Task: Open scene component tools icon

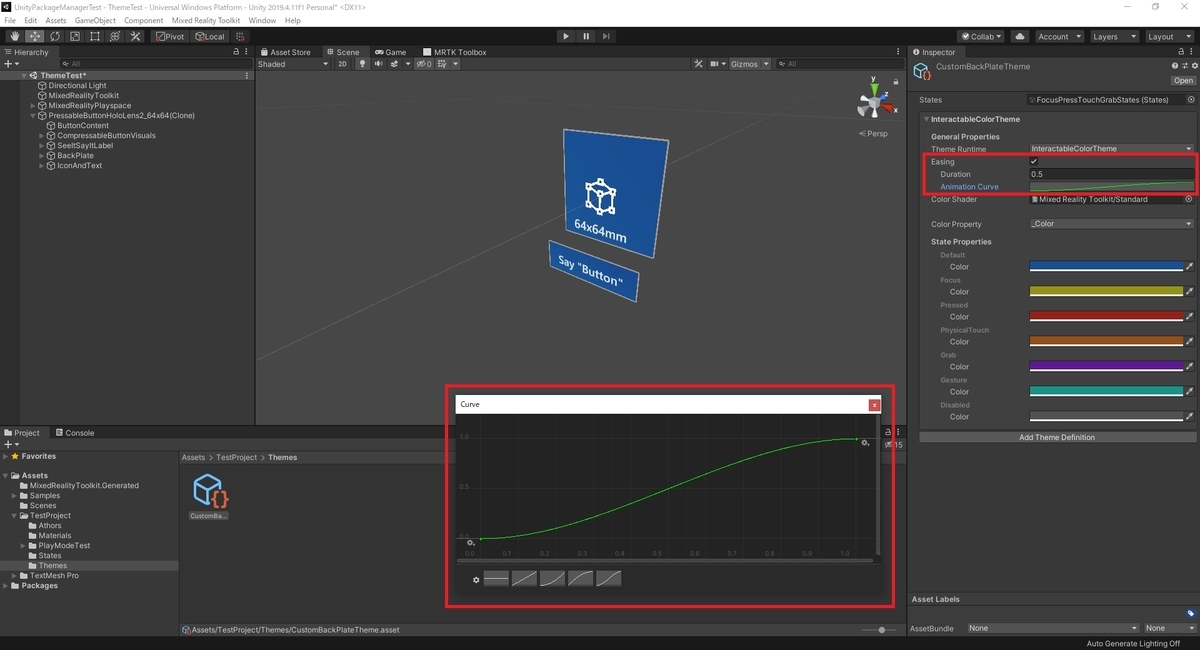Action: click(x=699, y=64)
